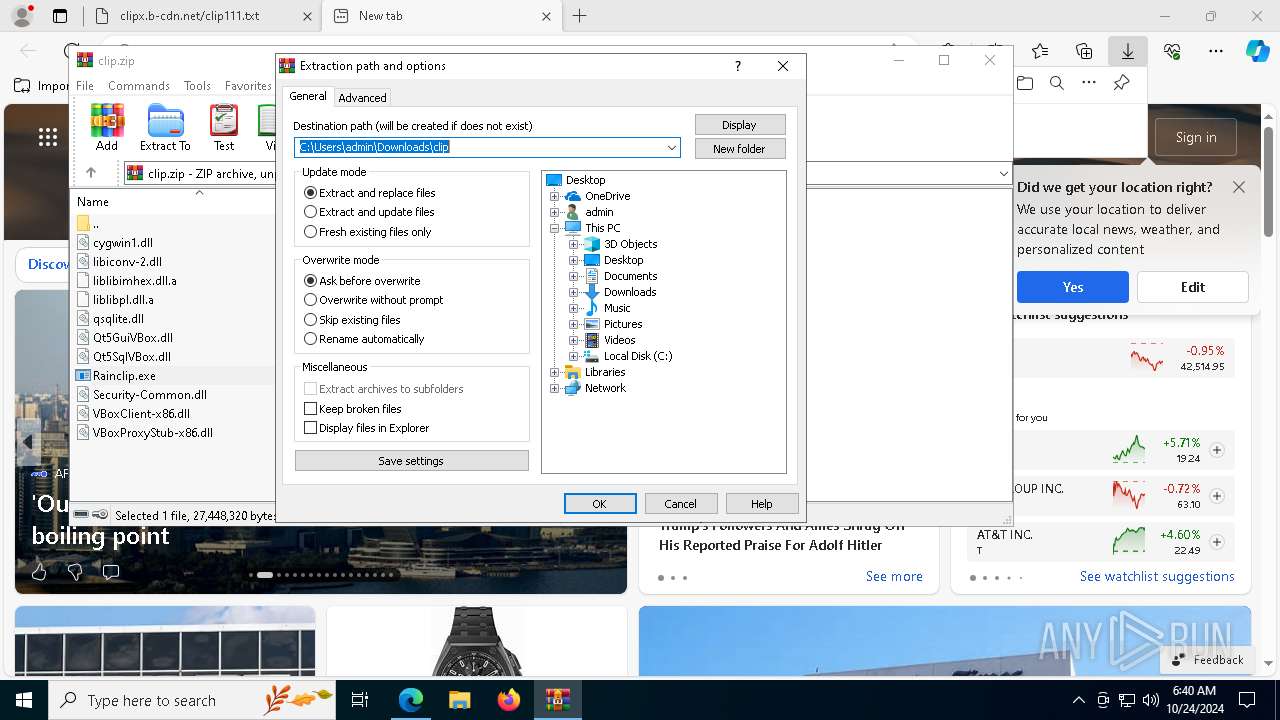Click the Save settings button

411,461
